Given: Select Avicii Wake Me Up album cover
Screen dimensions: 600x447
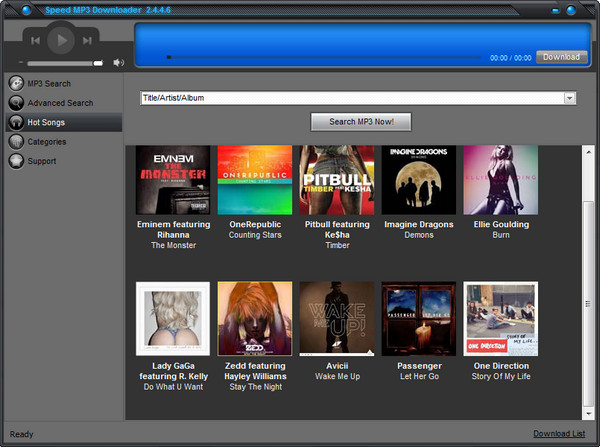Looking at the screenshot, I should (337, 318).
